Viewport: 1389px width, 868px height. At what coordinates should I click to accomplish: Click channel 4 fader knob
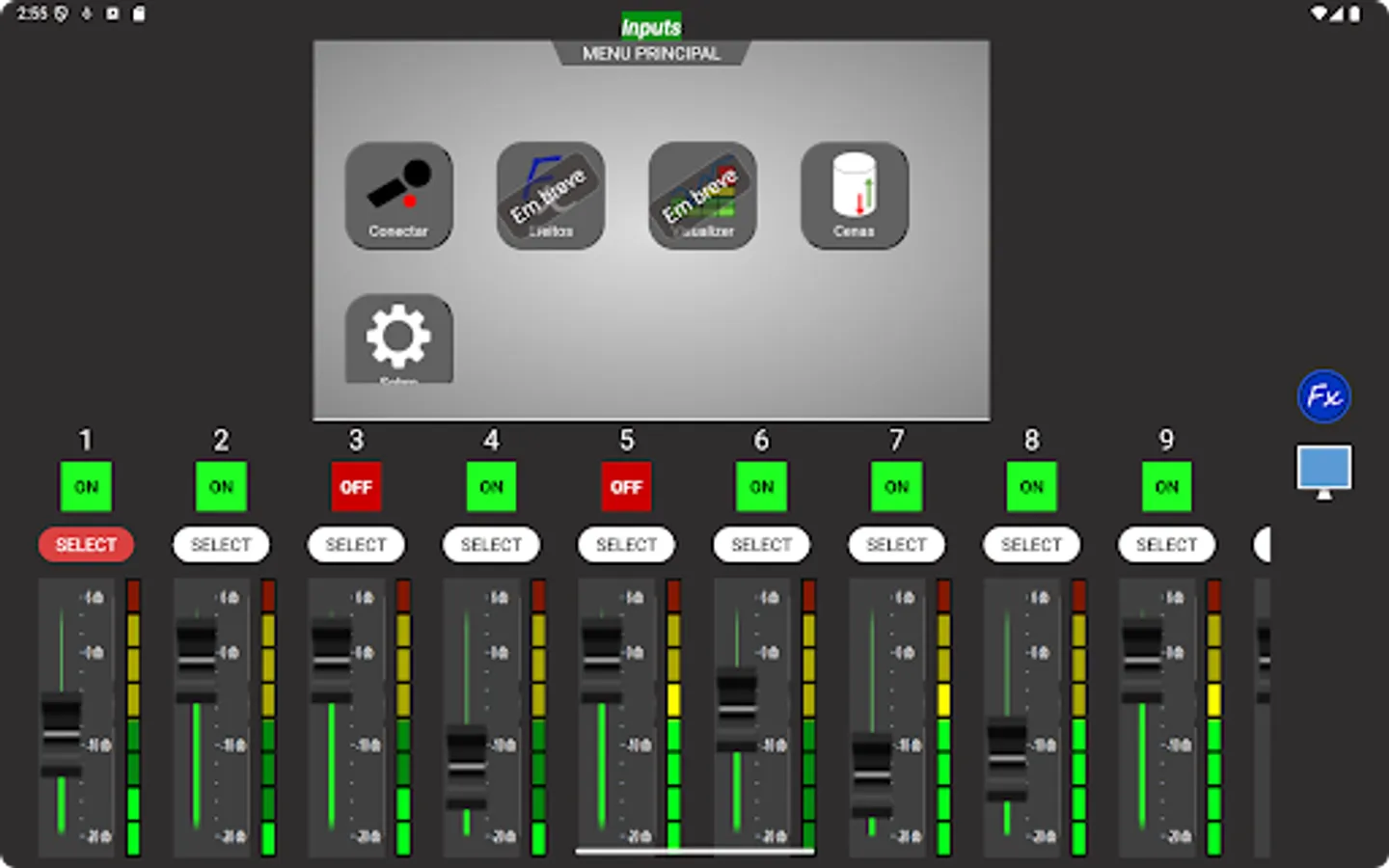466,767
